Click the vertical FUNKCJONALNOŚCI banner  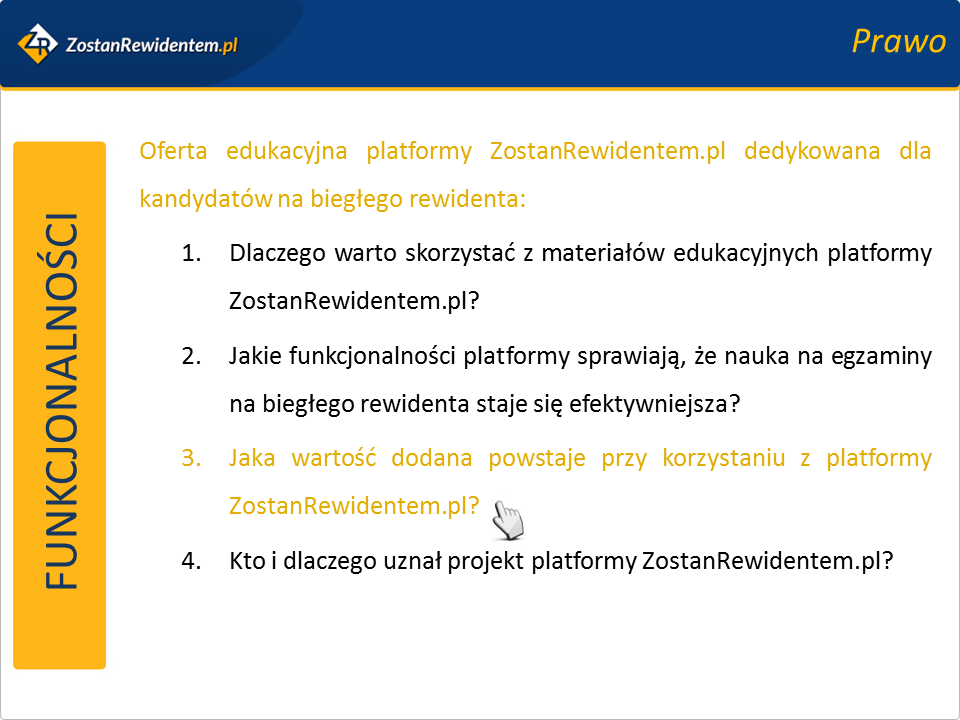(x=60, y=405)
